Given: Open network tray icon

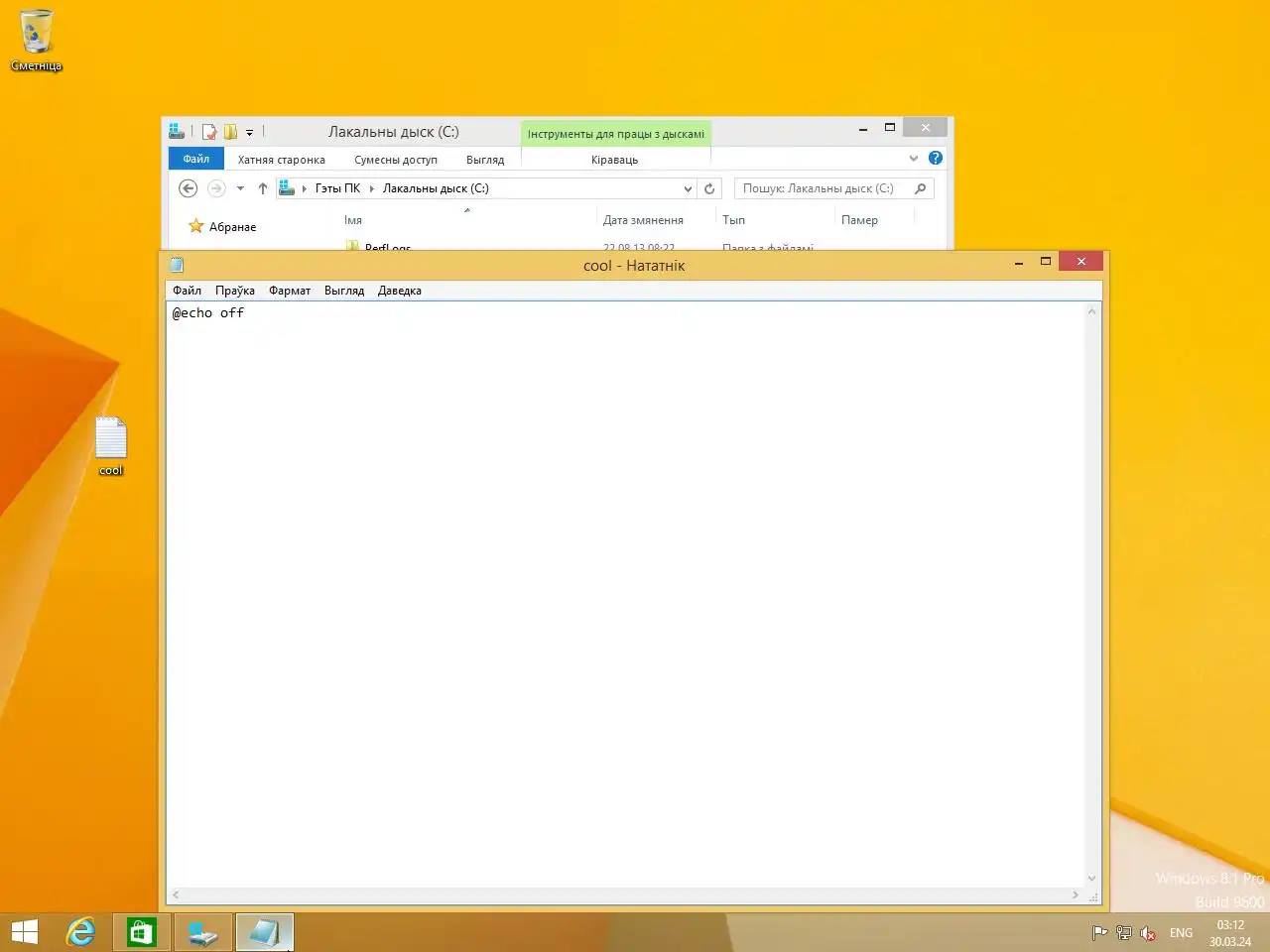Looking at the screenshot, I should 1124,932.
